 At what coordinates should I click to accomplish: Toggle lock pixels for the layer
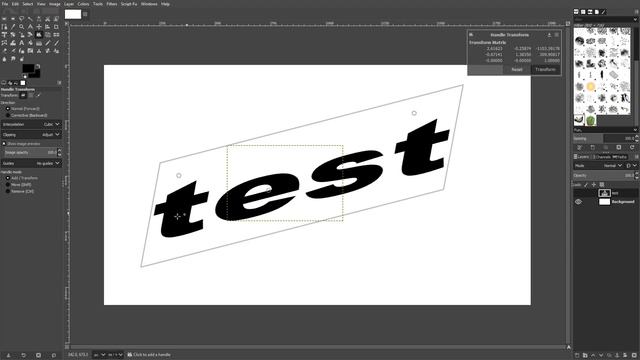point(586,184)
